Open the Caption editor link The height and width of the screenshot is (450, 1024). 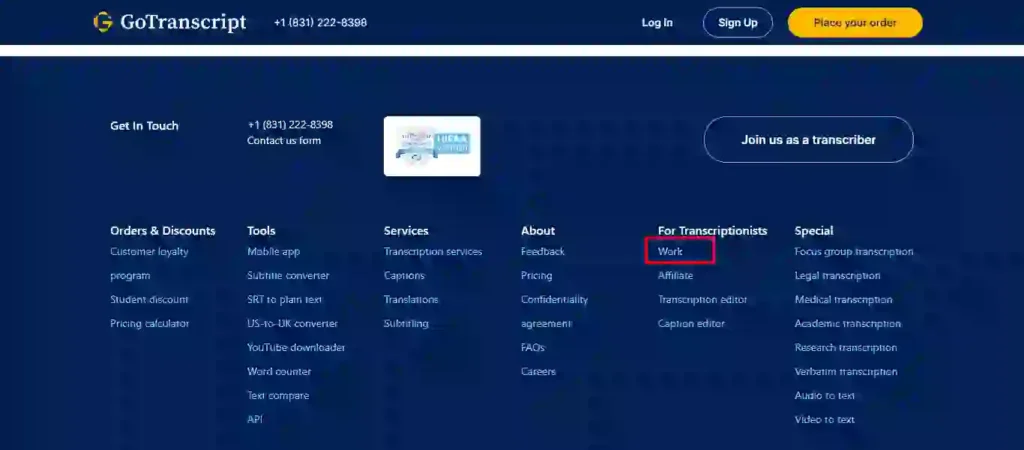[x=691, y=323]
